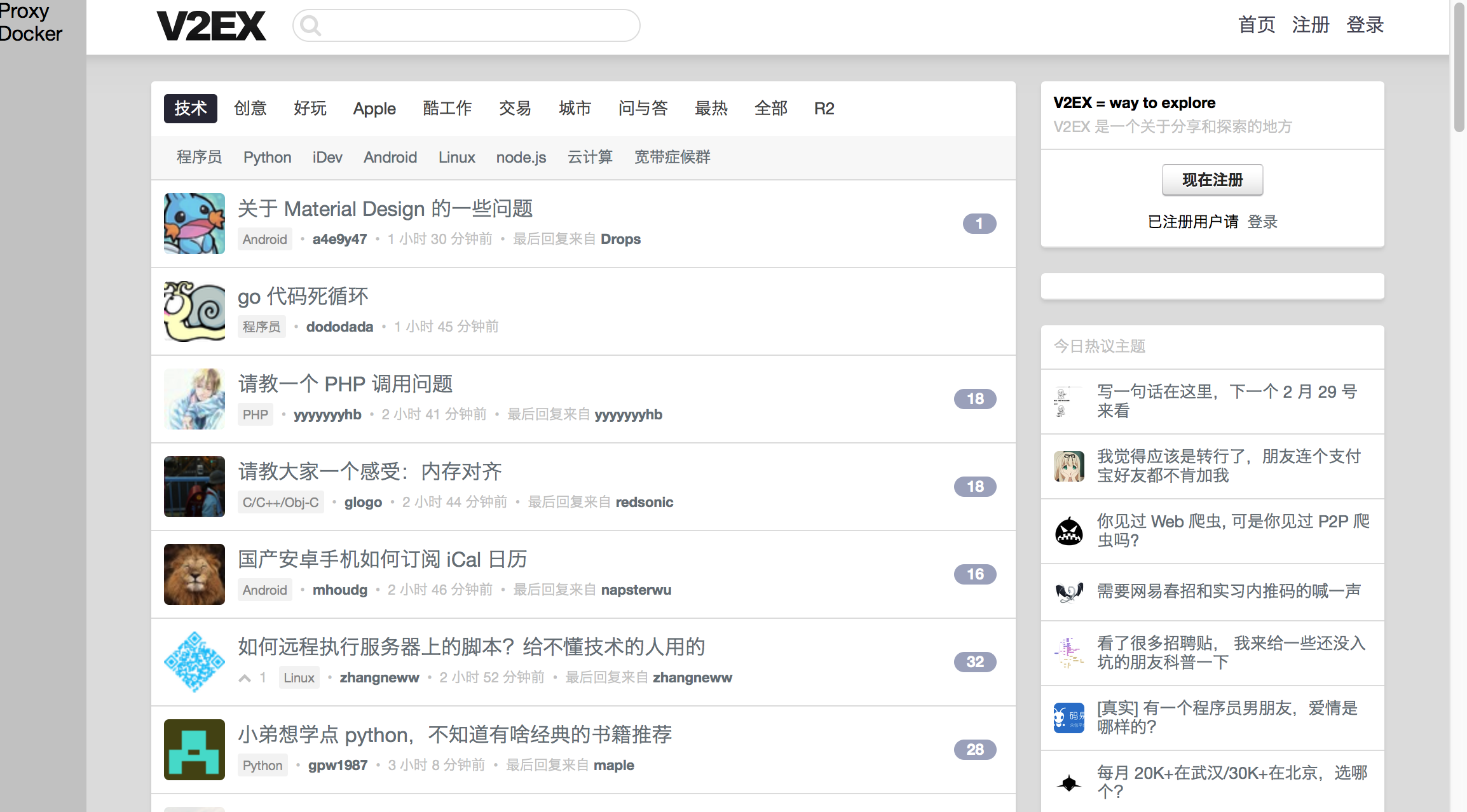Click the page vertical scrollbar thumb

click(x=1459, y=67)
